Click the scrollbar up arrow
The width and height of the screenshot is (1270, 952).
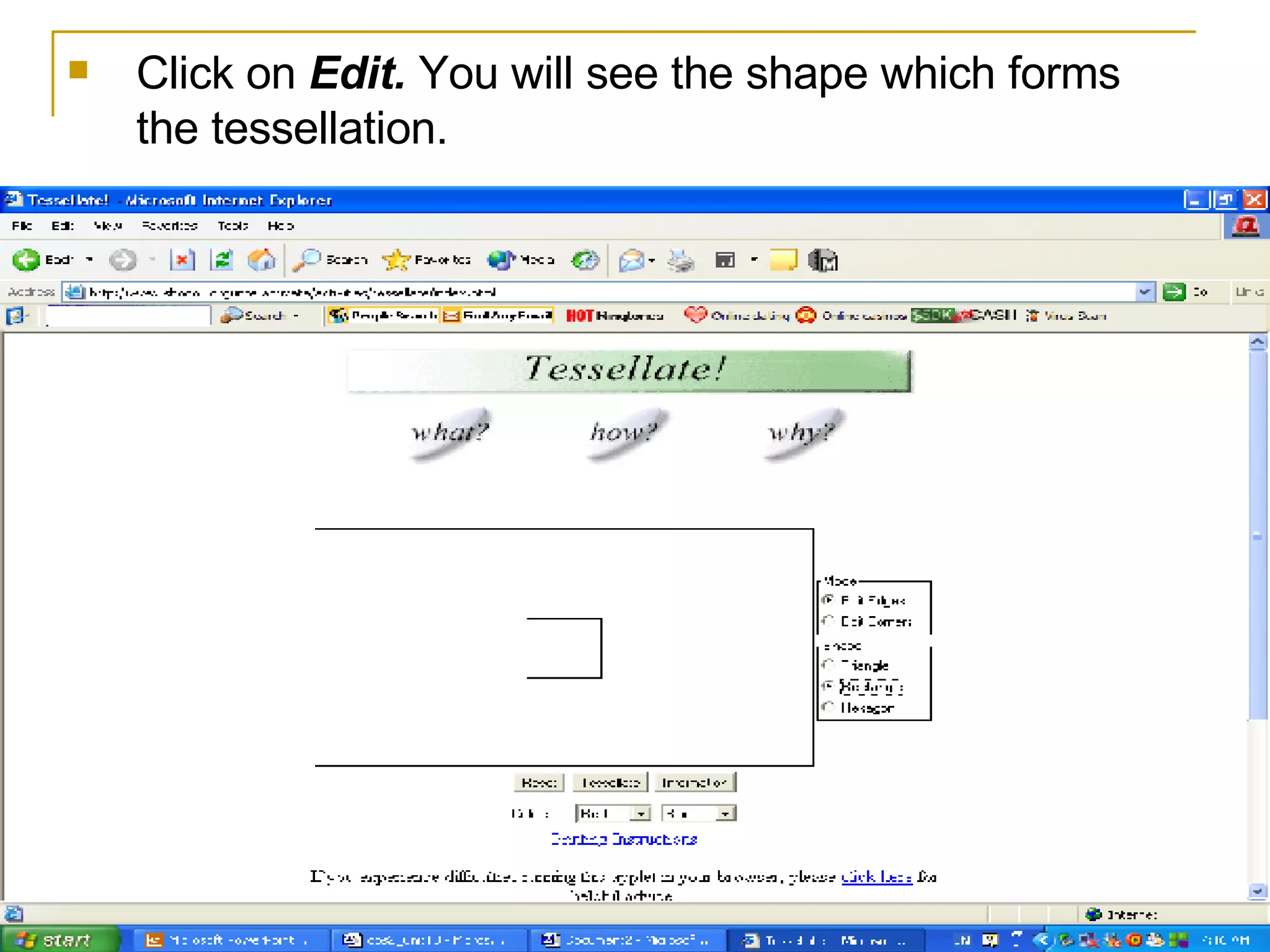click(1258, 342)
